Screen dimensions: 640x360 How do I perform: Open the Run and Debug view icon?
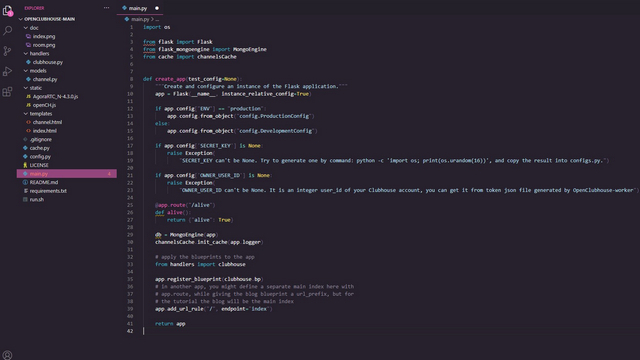pos(7,71)
